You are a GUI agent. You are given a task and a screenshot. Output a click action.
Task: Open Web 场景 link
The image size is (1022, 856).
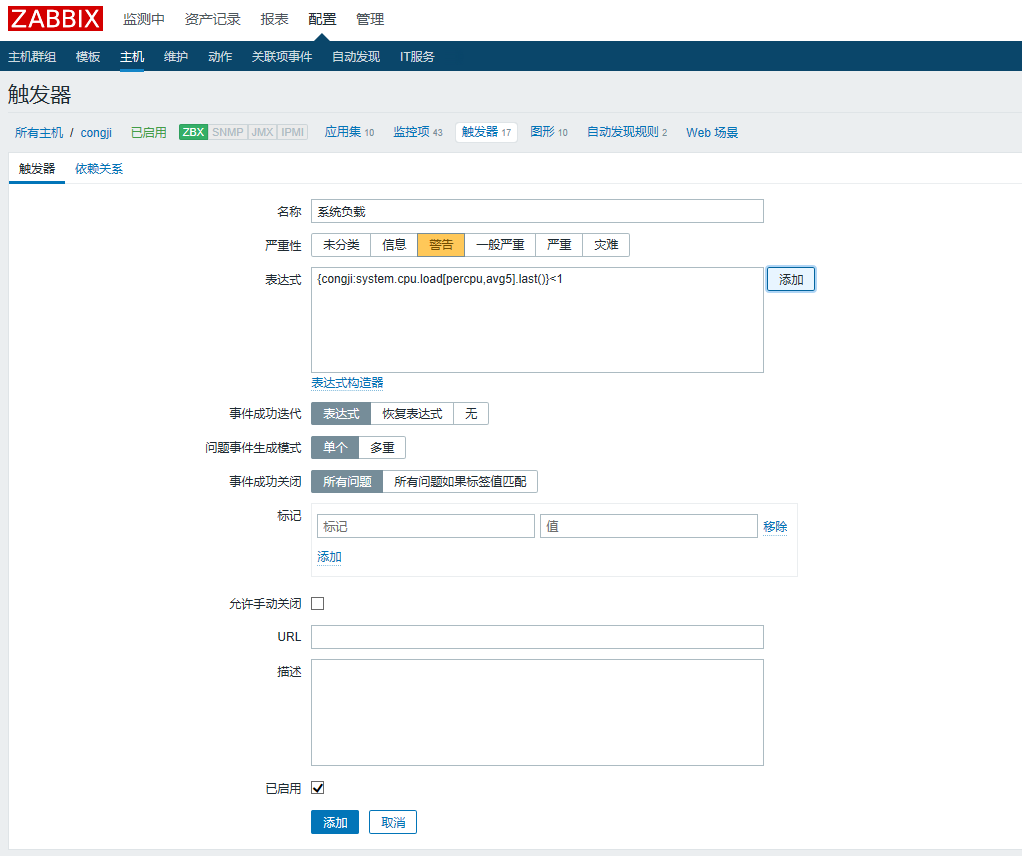click(x=712, y=132)
